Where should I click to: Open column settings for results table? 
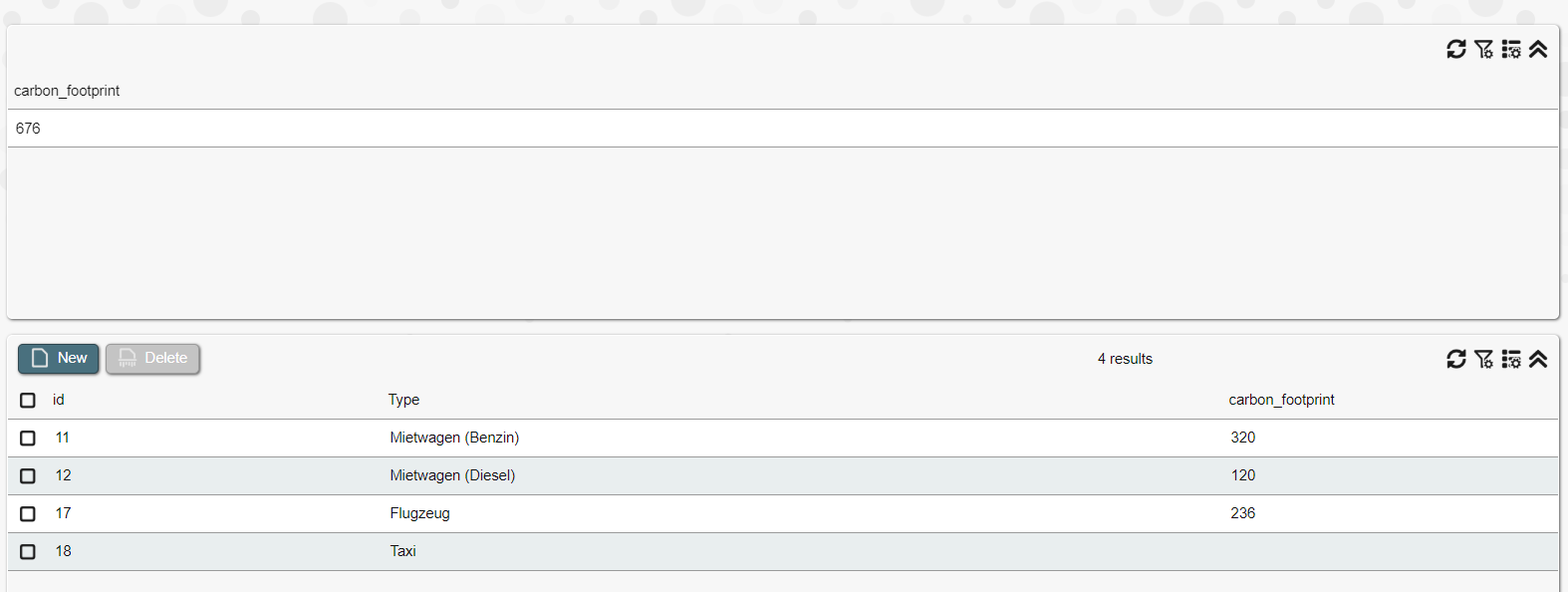[1511, 359]
